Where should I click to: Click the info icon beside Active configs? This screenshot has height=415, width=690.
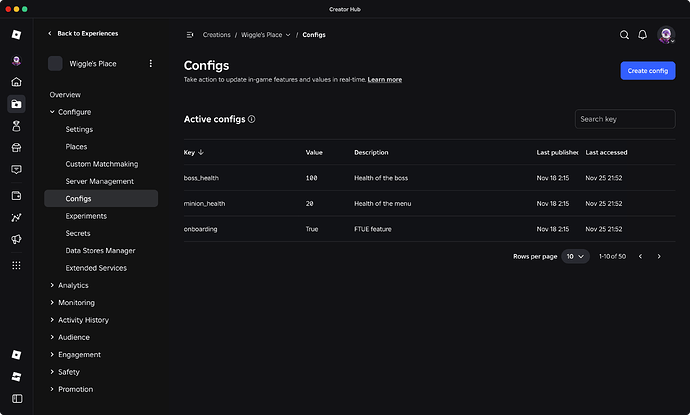[252, 119]
